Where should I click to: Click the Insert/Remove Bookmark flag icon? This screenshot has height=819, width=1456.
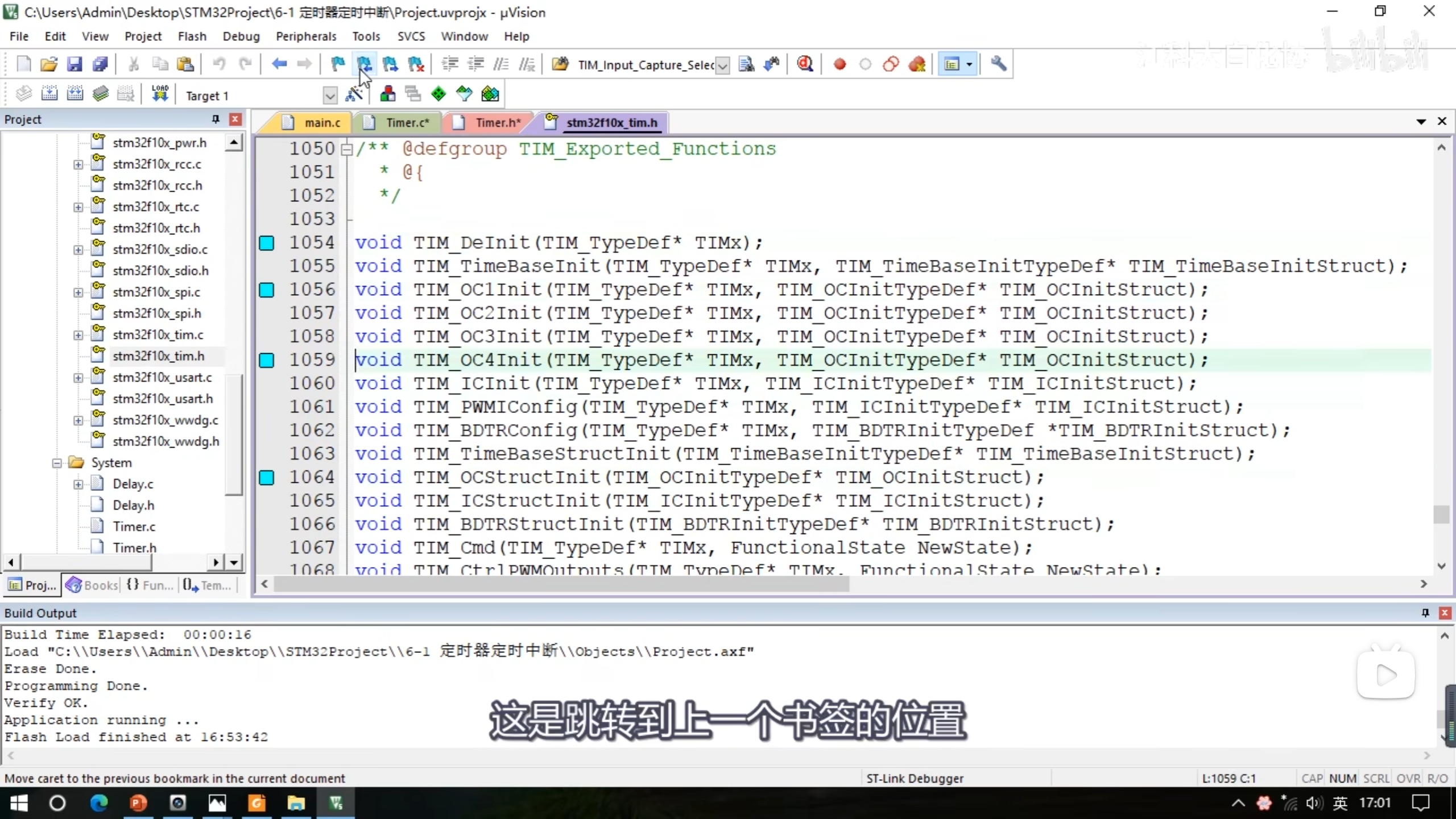point(338,64)
